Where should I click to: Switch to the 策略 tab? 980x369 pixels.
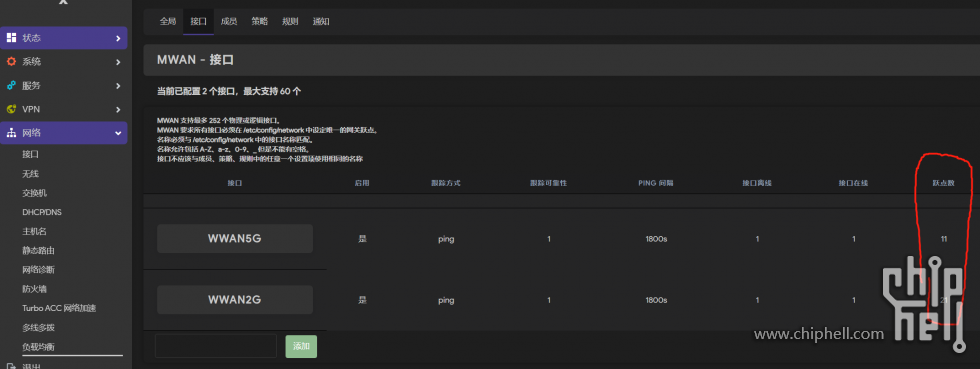[259, 21]
